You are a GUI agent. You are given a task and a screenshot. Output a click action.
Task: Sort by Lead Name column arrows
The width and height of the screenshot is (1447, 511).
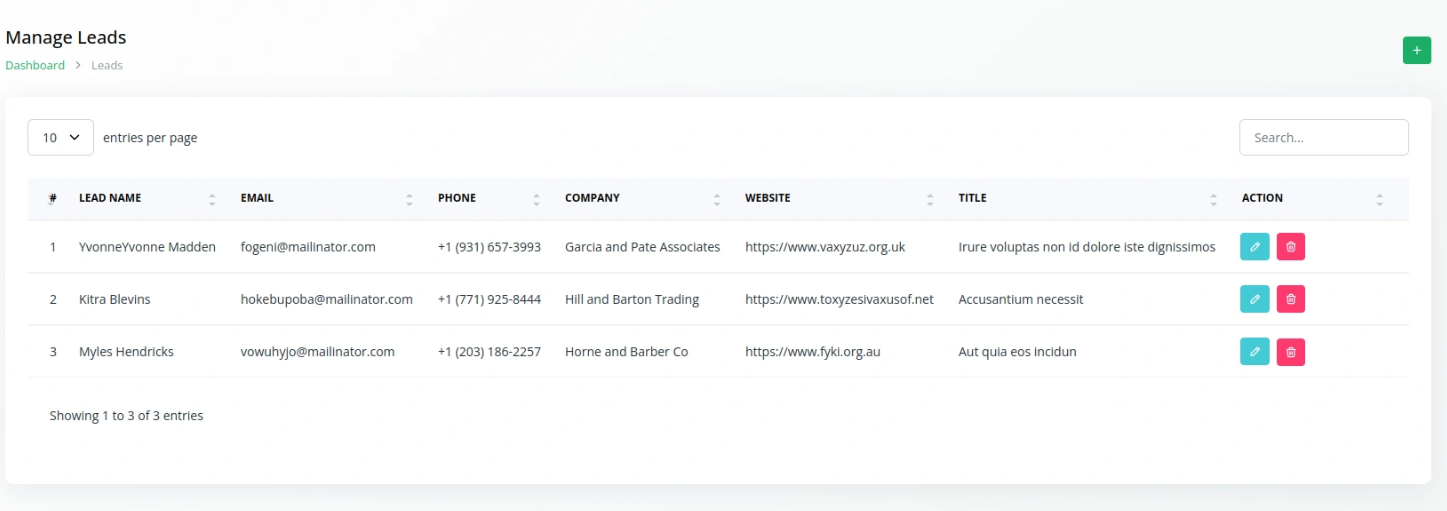212,199
